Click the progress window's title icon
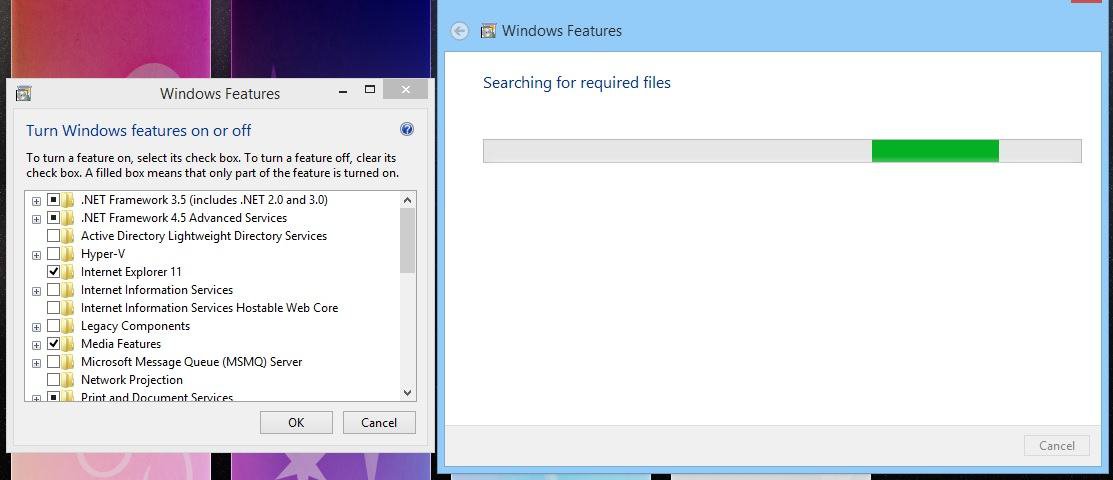This screenshot has height=480, width=1113. 489,31
